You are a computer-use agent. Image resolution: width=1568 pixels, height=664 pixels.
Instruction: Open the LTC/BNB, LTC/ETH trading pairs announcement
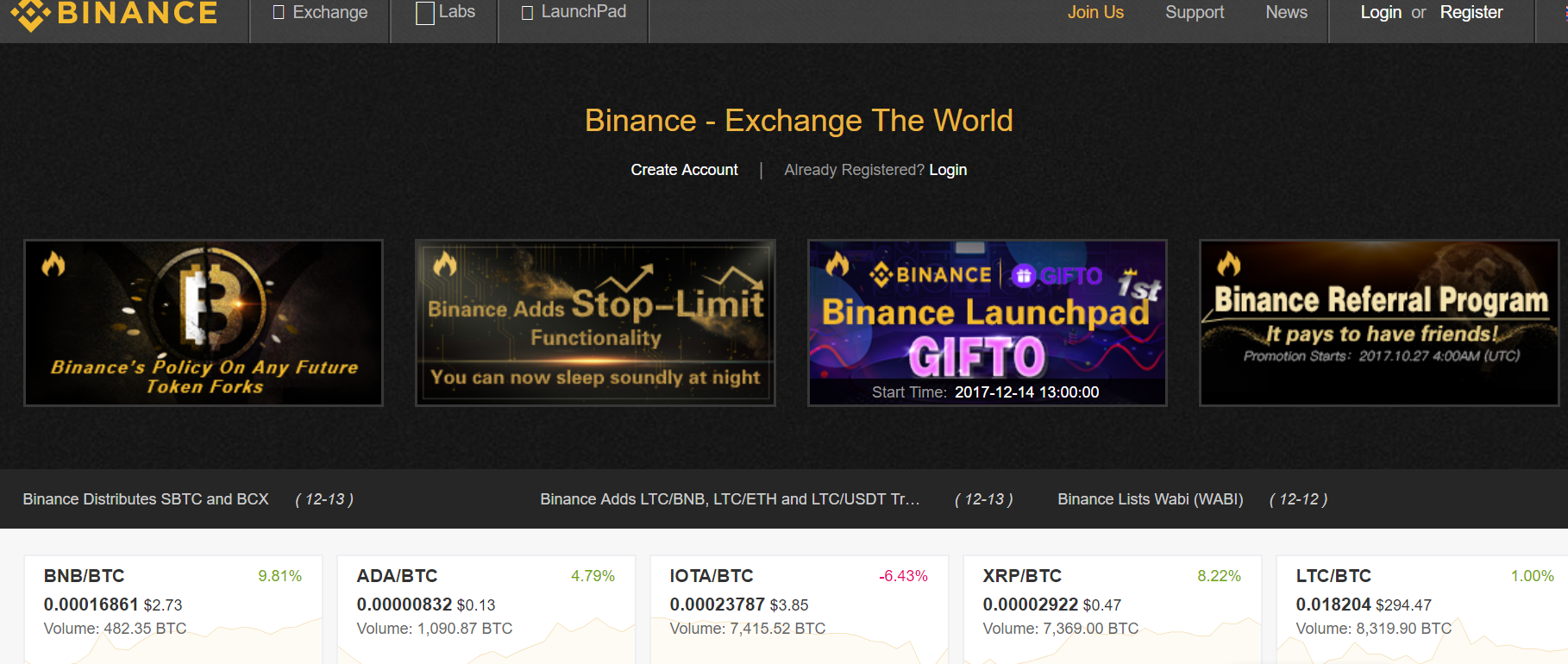(730, 499)
